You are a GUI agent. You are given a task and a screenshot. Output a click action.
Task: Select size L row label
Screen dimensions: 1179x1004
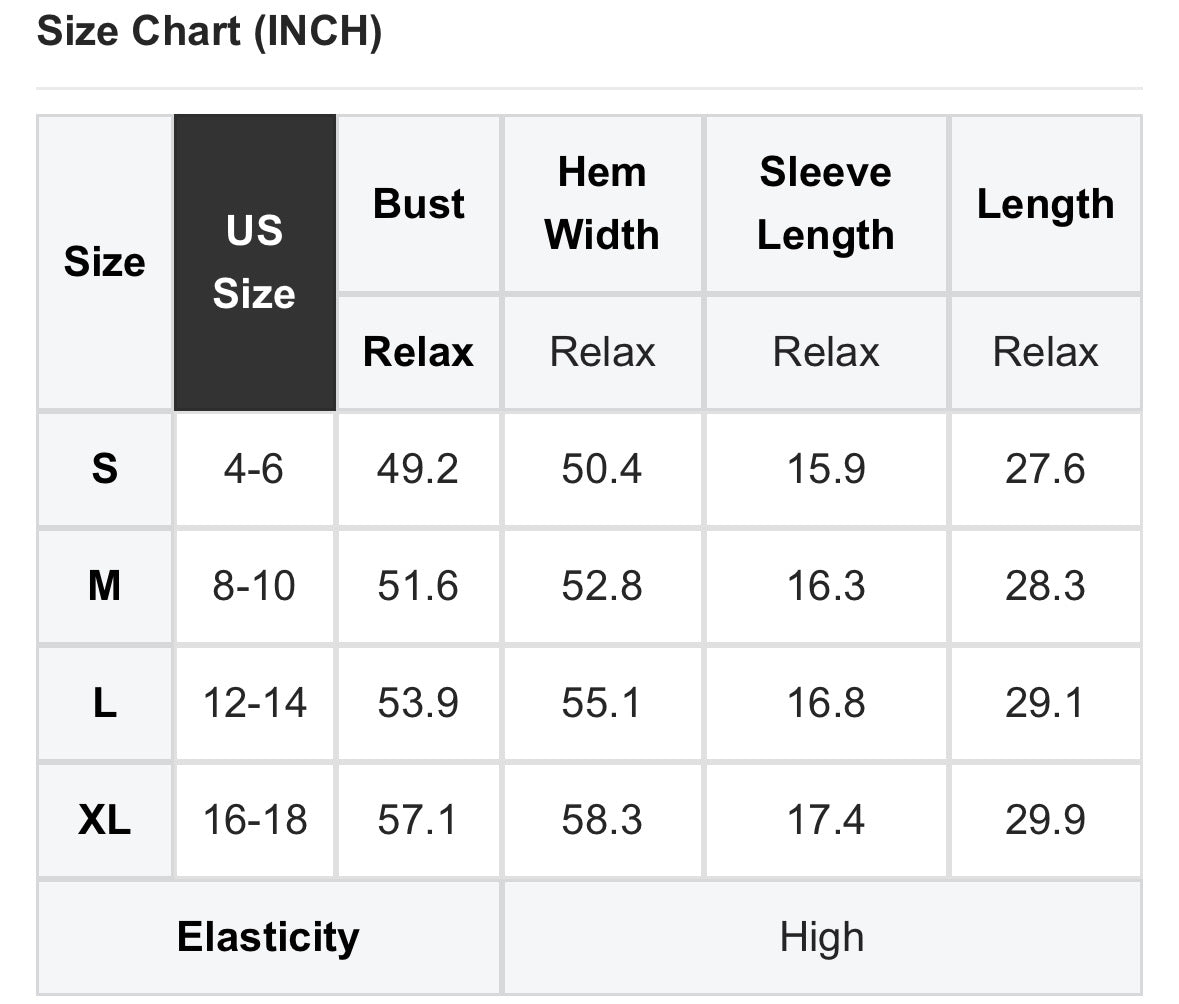coord(105,703)
